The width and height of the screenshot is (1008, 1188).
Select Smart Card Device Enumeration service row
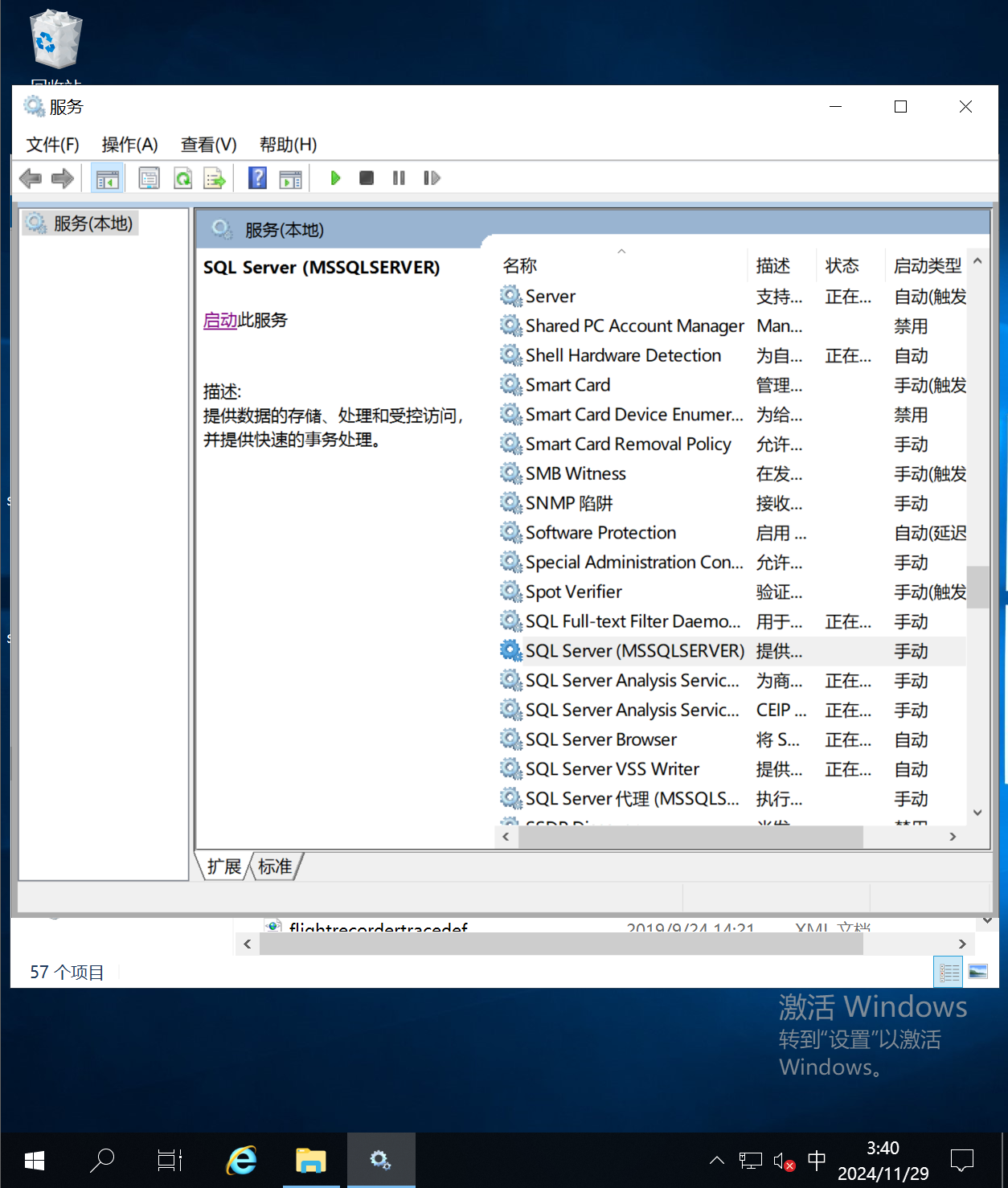click(732, 415)
